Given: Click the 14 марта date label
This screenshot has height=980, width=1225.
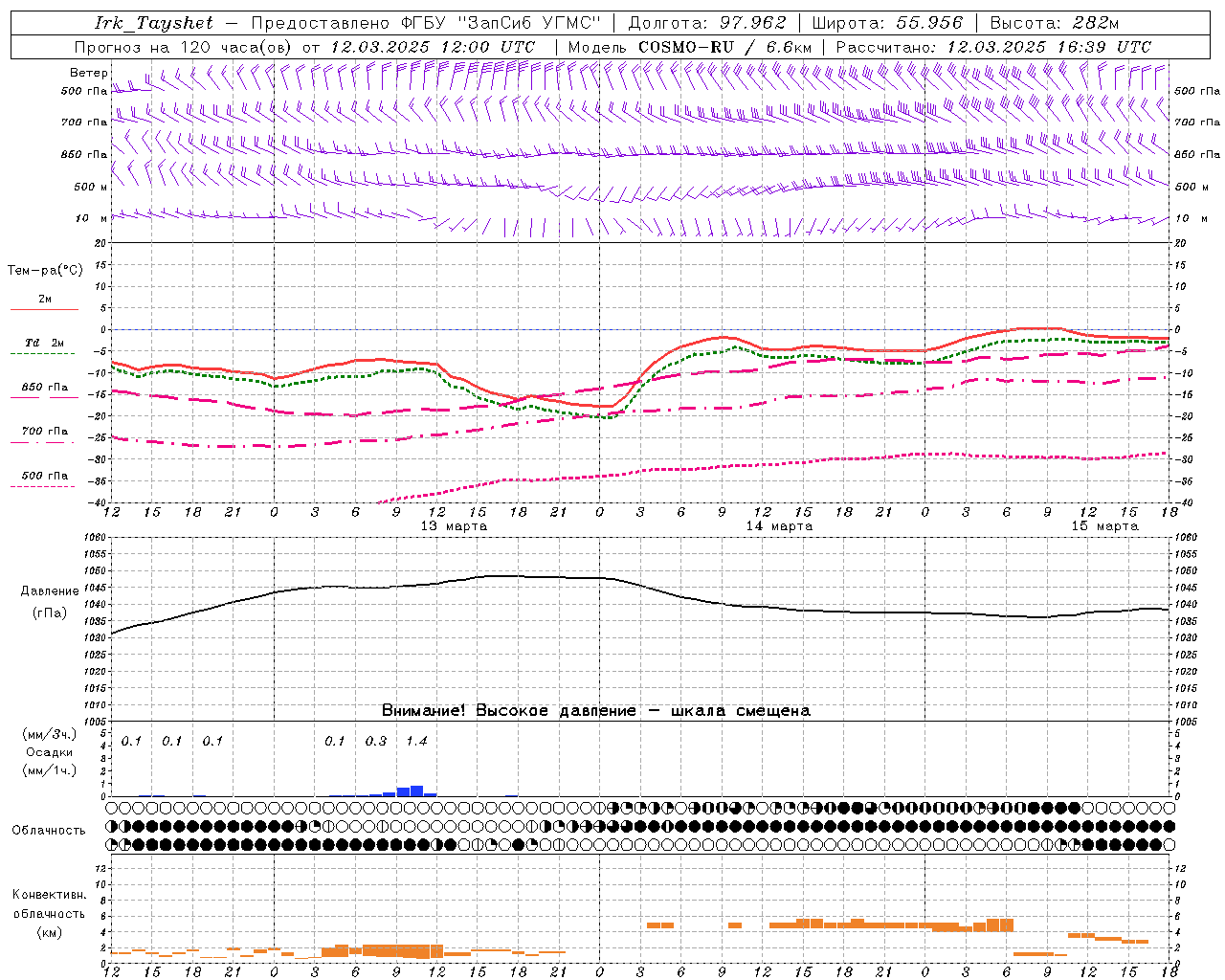Looking at the screenshot, I should tap(779, 525).
